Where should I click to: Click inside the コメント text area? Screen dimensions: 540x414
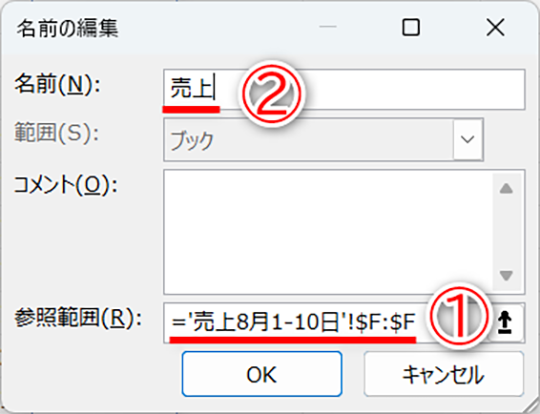point(328,232)
